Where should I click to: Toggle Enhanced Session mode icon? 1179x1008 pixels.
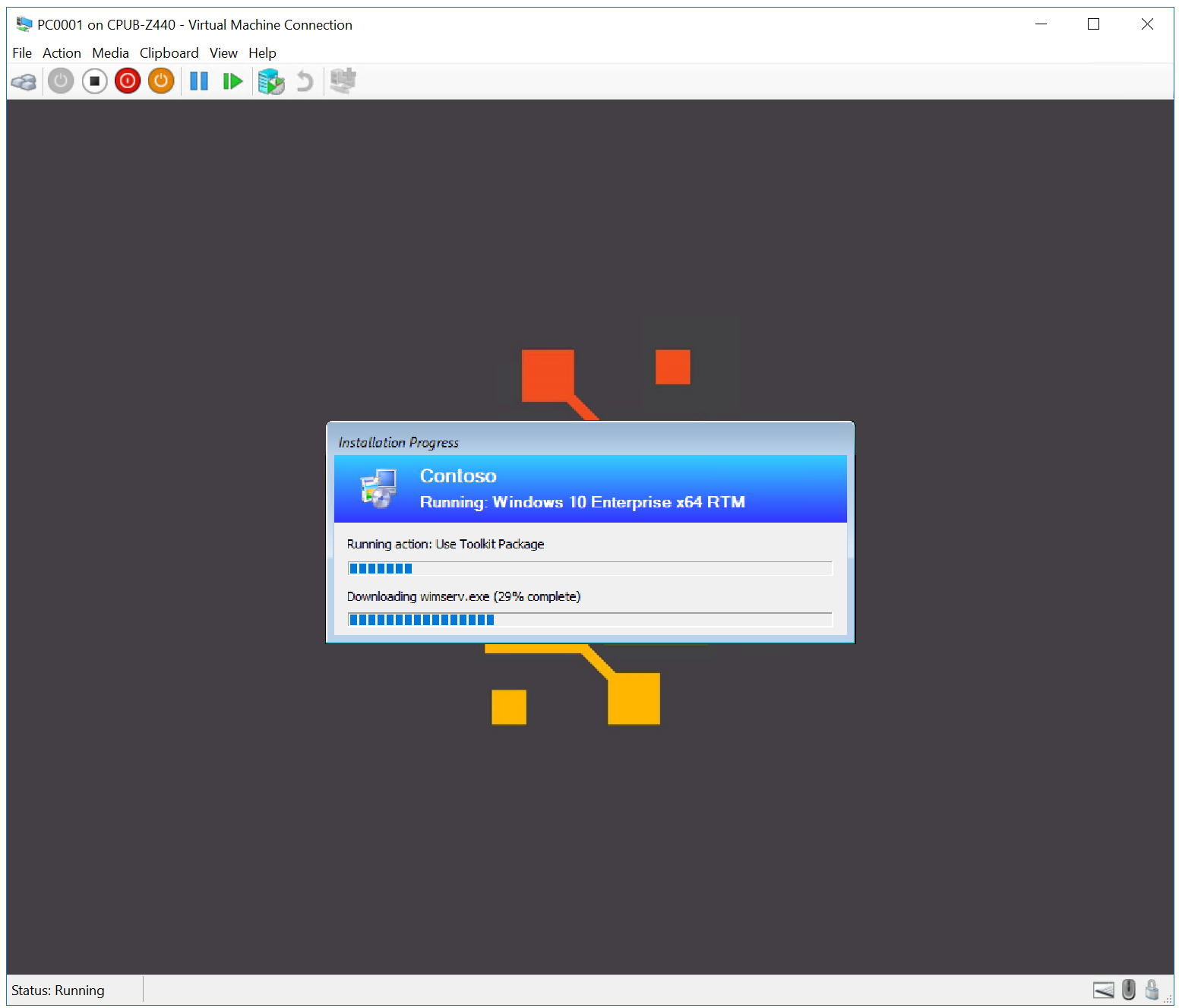point(343,81)
